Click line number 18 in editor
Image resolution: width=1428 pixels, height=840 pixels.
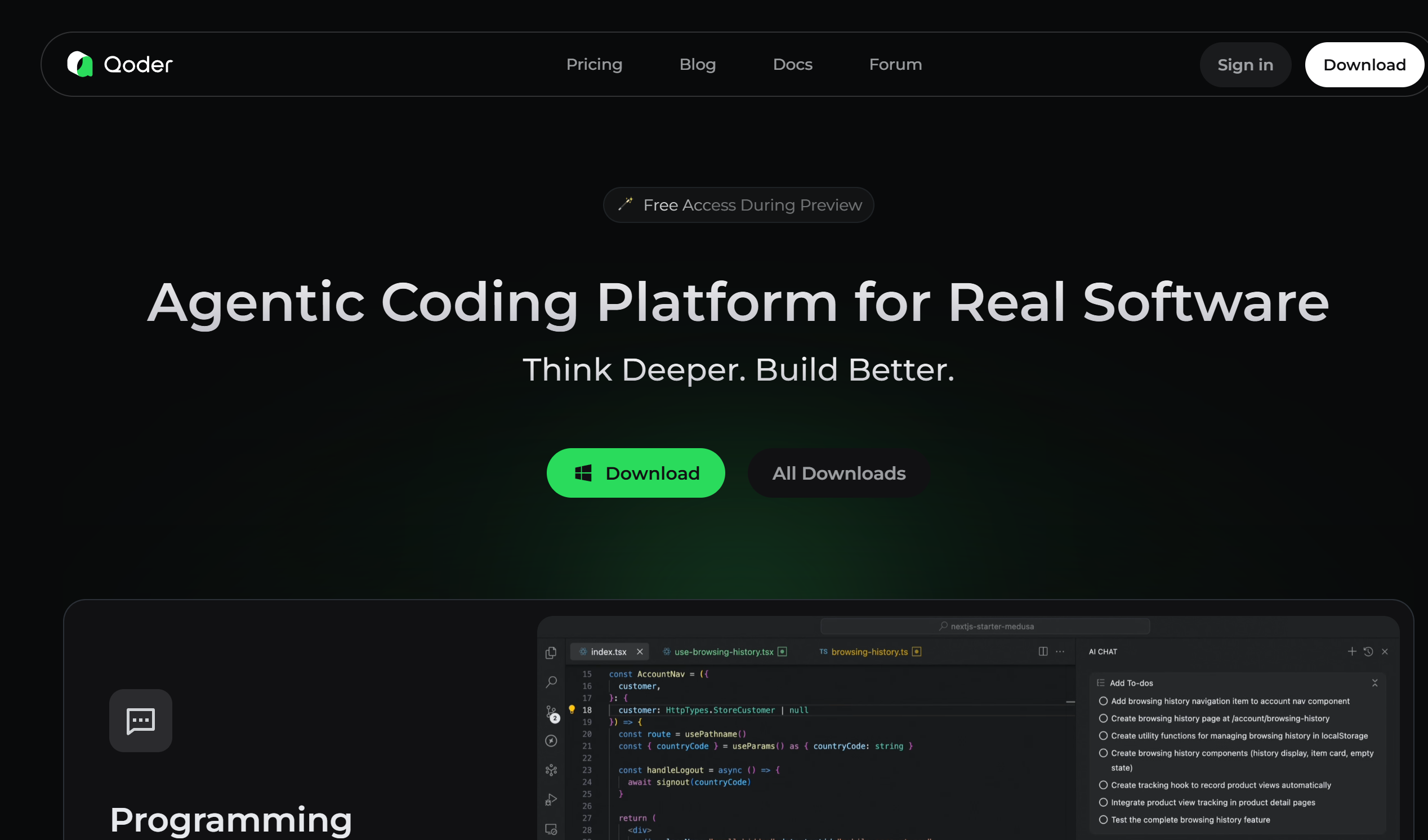[587, 711]
